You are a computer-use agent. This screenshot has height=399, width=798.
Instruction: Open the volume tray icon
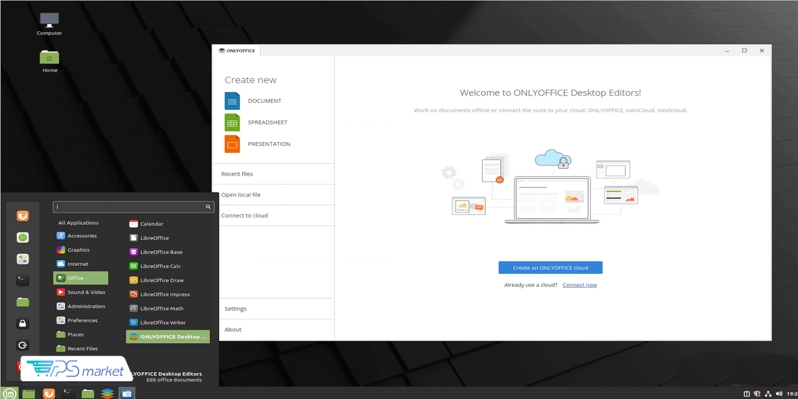click(x=779, y=394)
